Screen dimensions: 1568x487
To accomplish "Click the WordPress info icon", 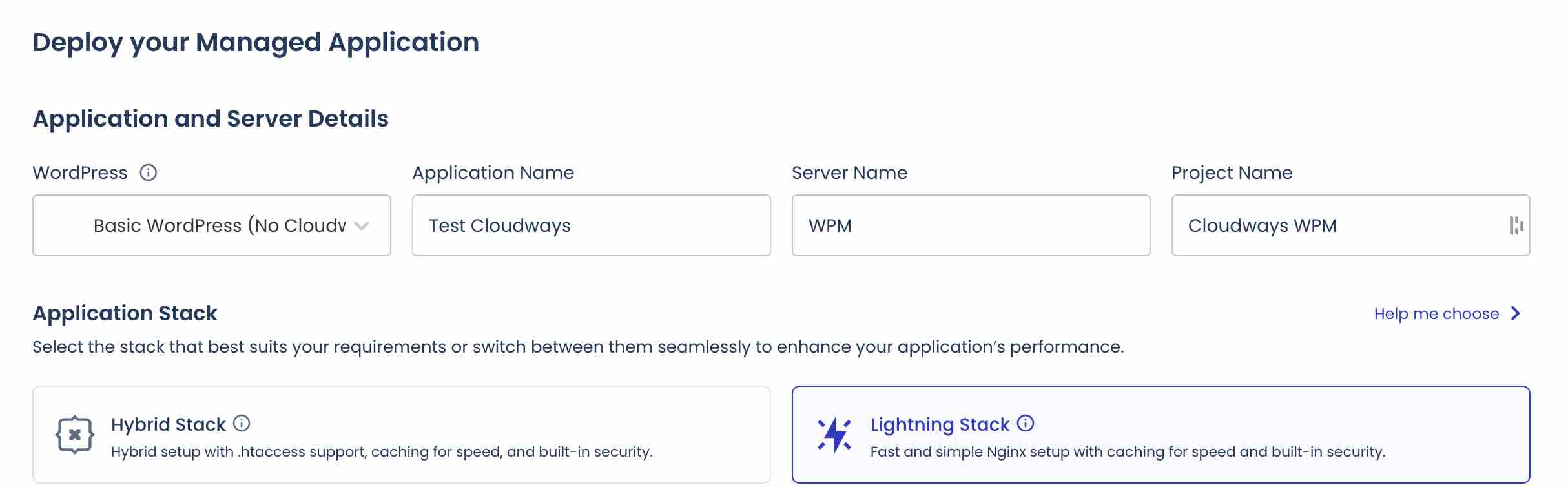I will 149,172.
